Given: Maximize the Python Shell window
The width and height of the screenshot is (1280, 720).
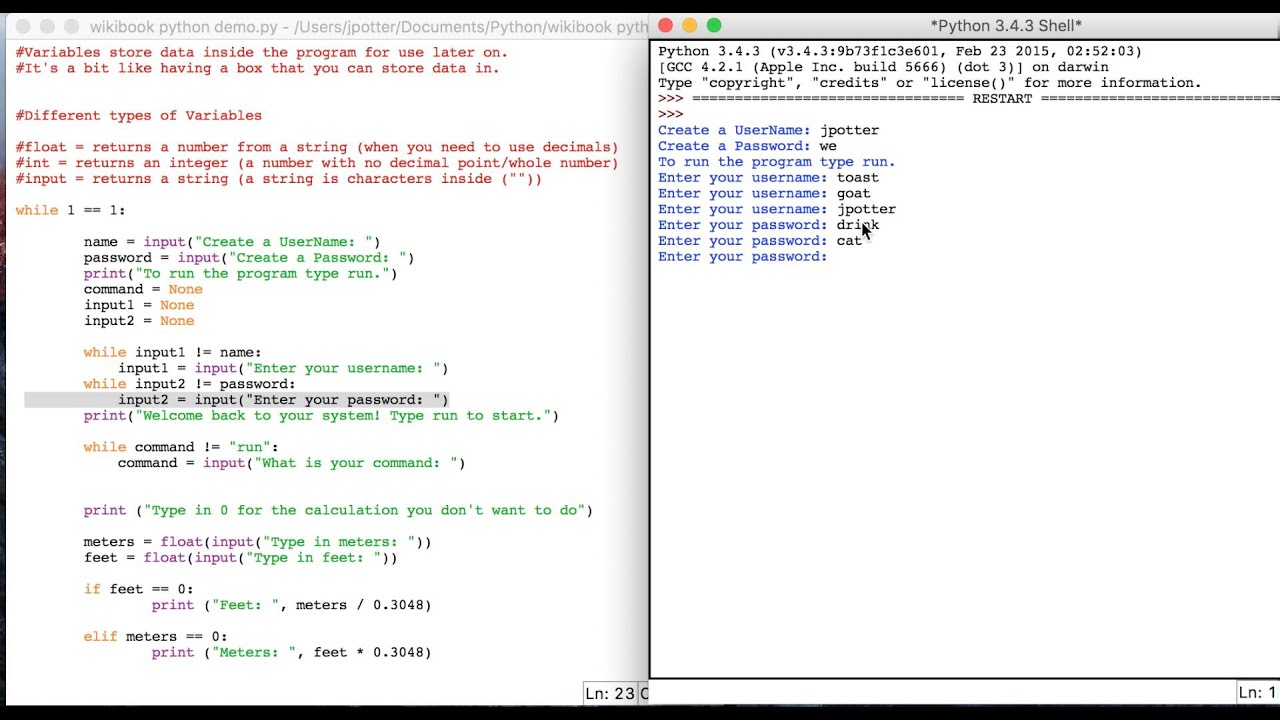Looking at the screenshot, I should (x=714, y=26).
